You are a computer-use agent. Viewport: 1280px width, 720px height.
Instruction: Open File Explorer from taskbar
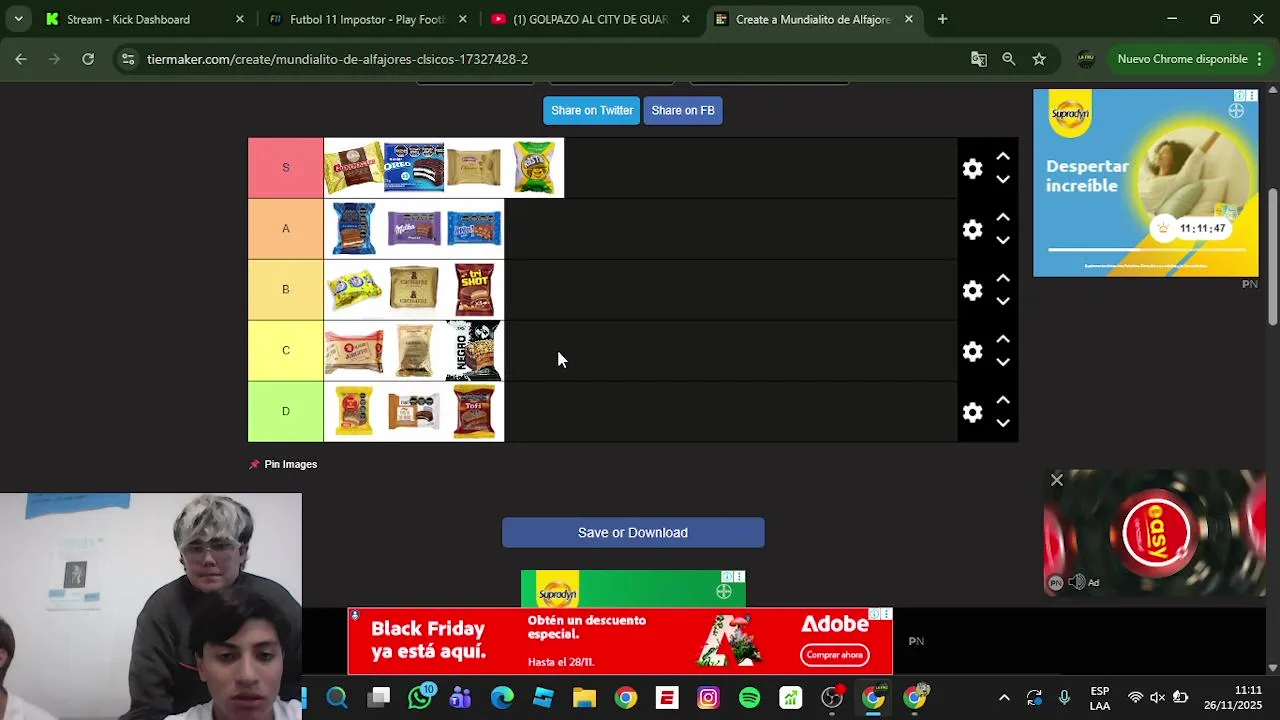[x=584, y=698]
